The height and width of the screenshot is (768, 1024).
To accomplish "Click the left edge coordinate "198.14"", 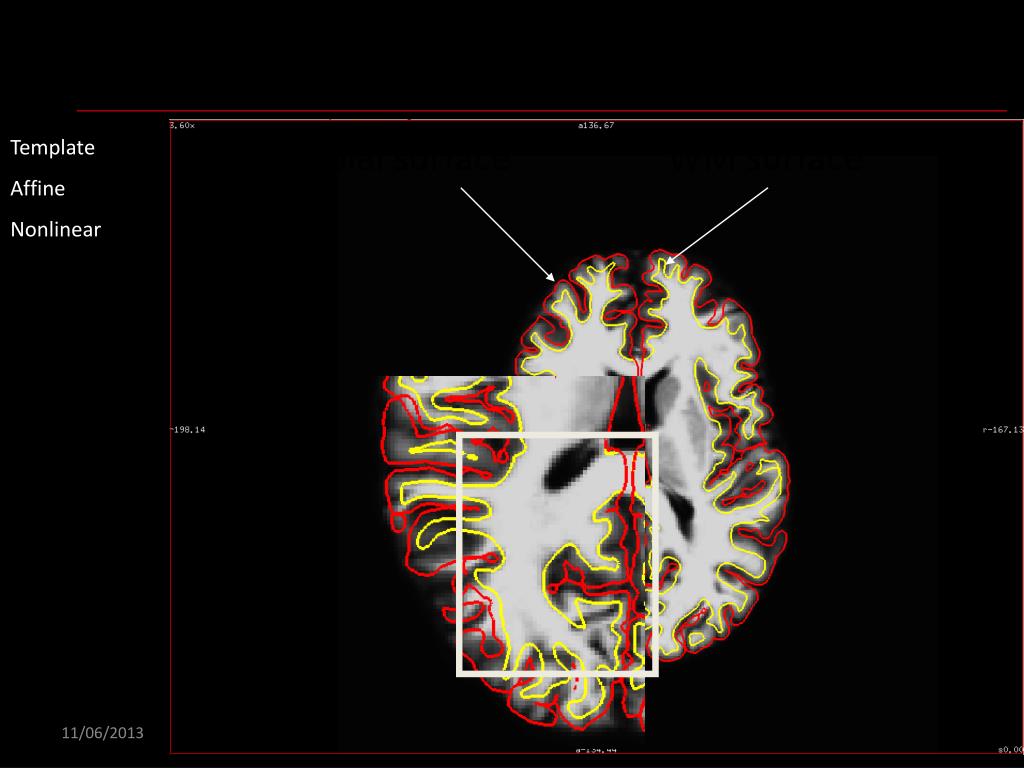I will [188, 430].
